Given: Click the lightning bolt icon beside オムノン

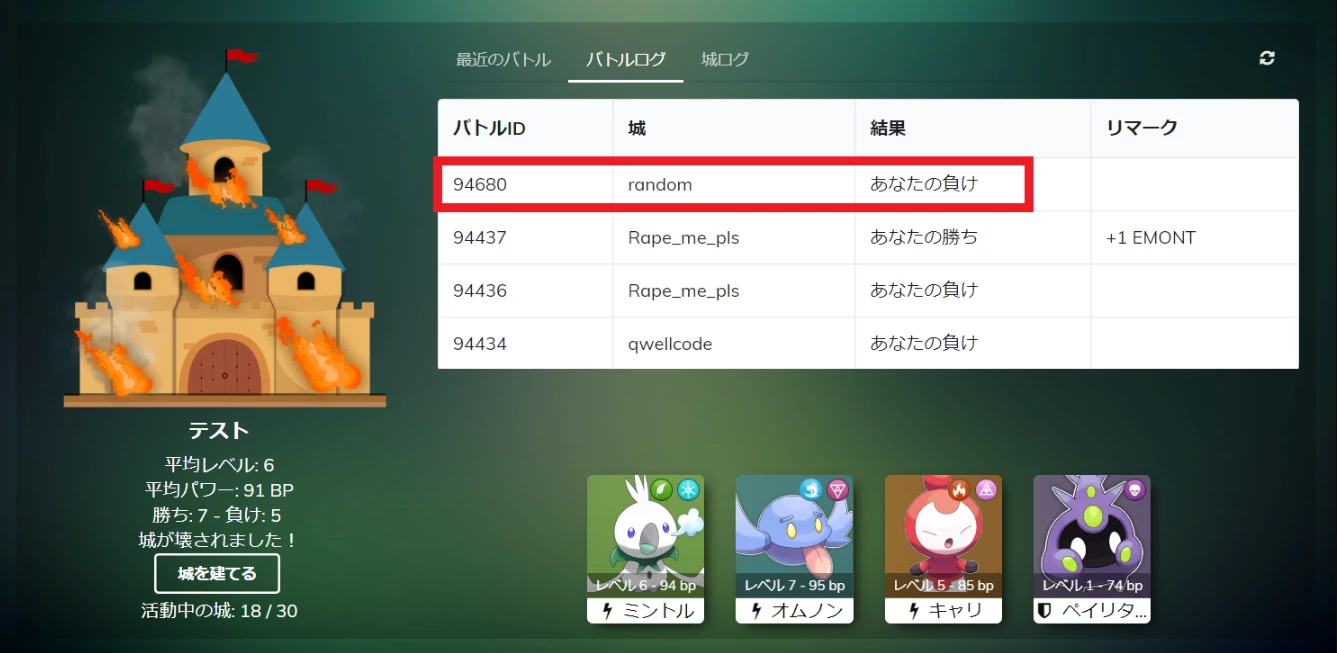Looking at the screenshot, I should (756, 611).
